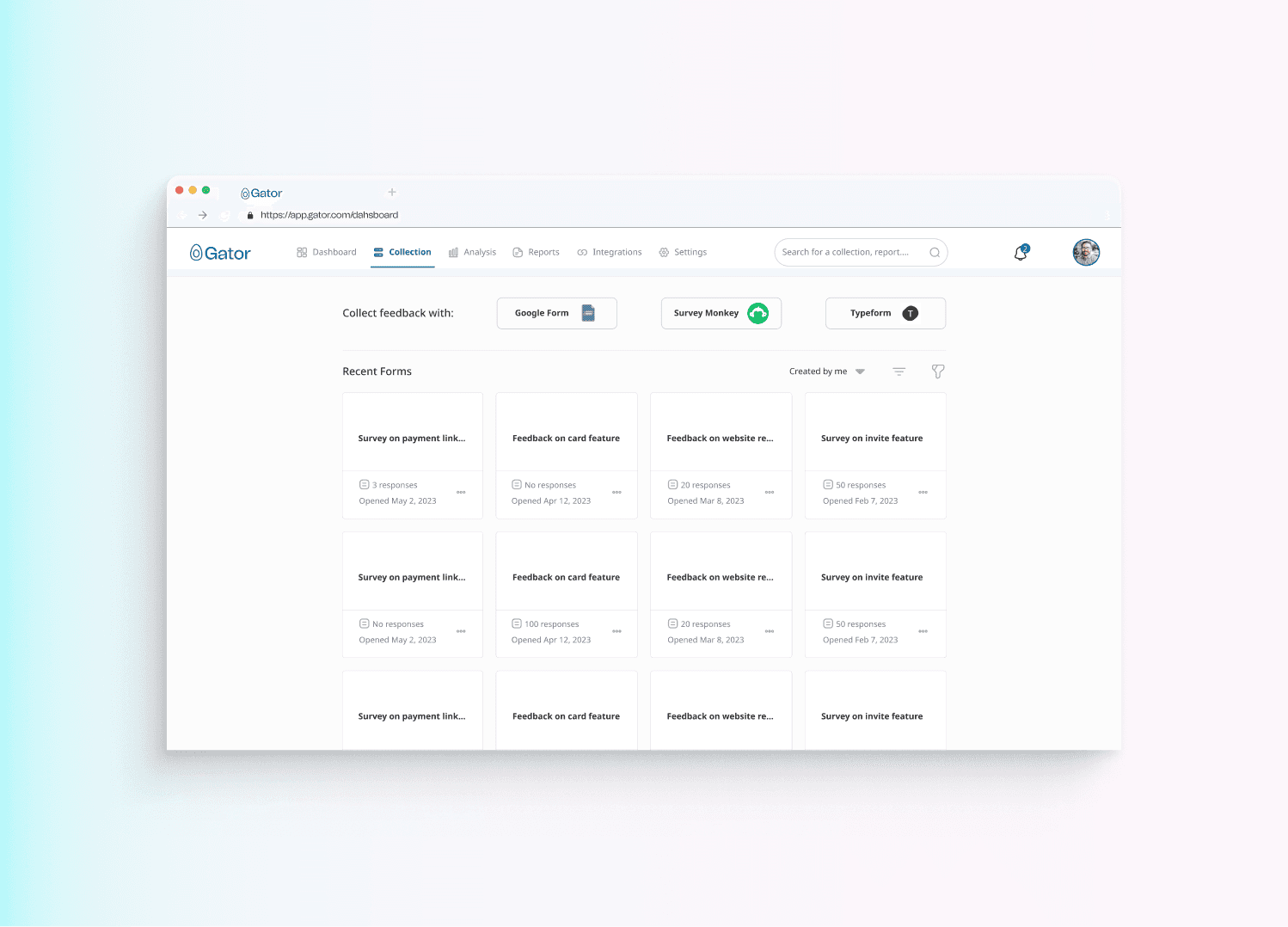Click the sort lines icon near Recent Forms
1288x927 pixels.
pos(899,371)
